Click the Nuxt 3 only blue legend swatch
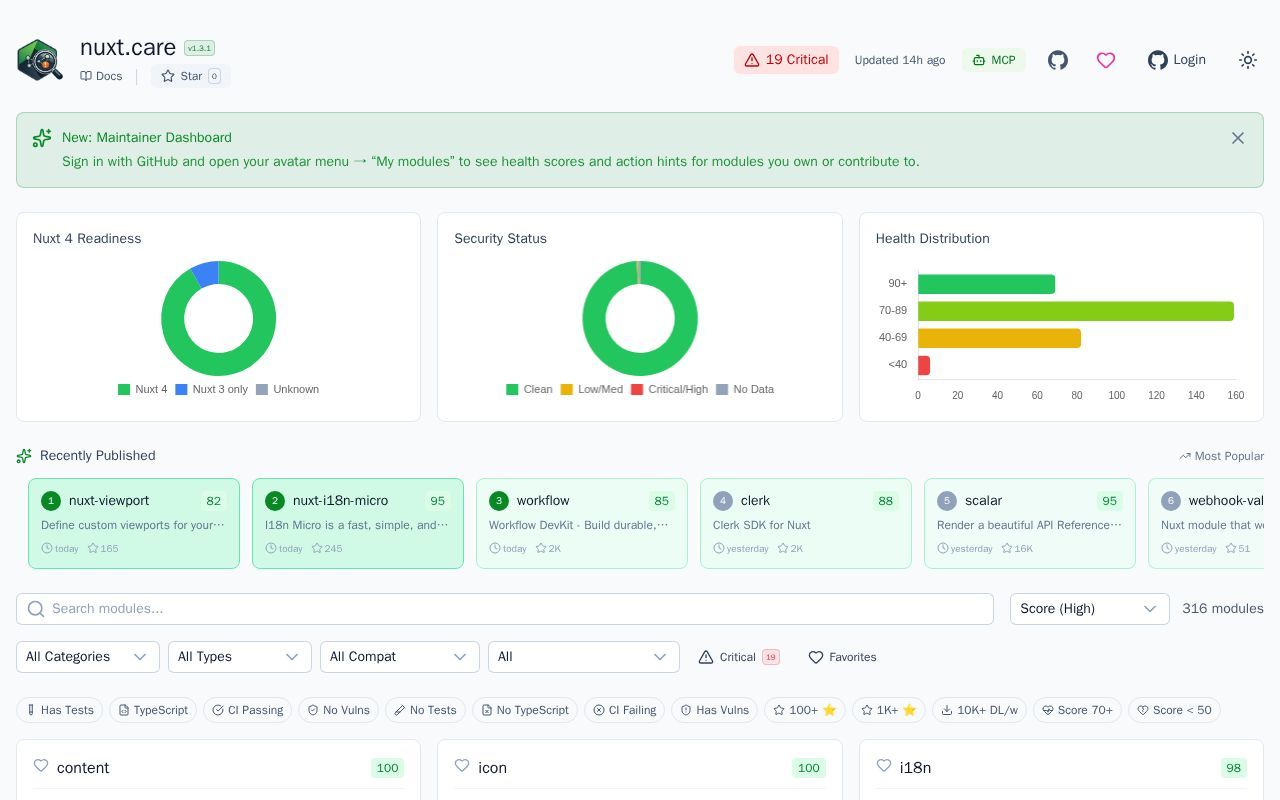 point(181,390)
